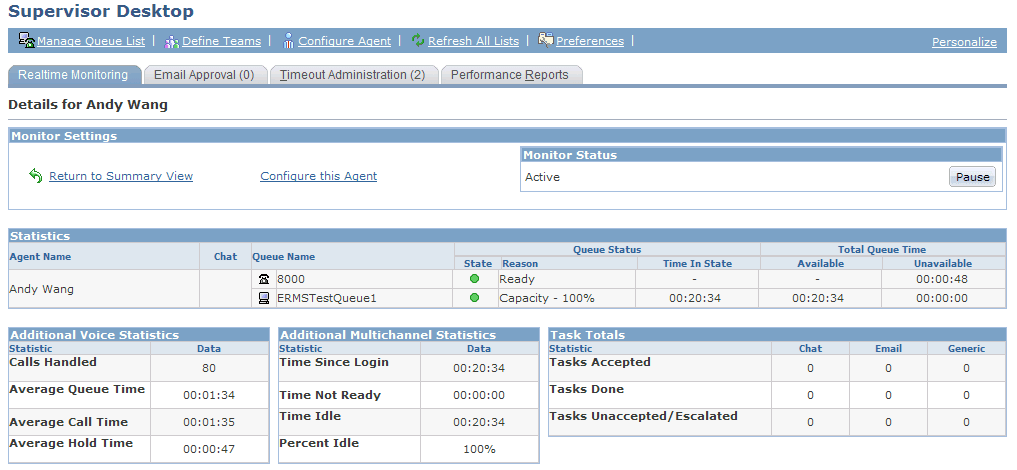The image size is (1017, 470).
Task: Click the Queue Name column header
Action: pyautogui.click(x=283, y=256)
